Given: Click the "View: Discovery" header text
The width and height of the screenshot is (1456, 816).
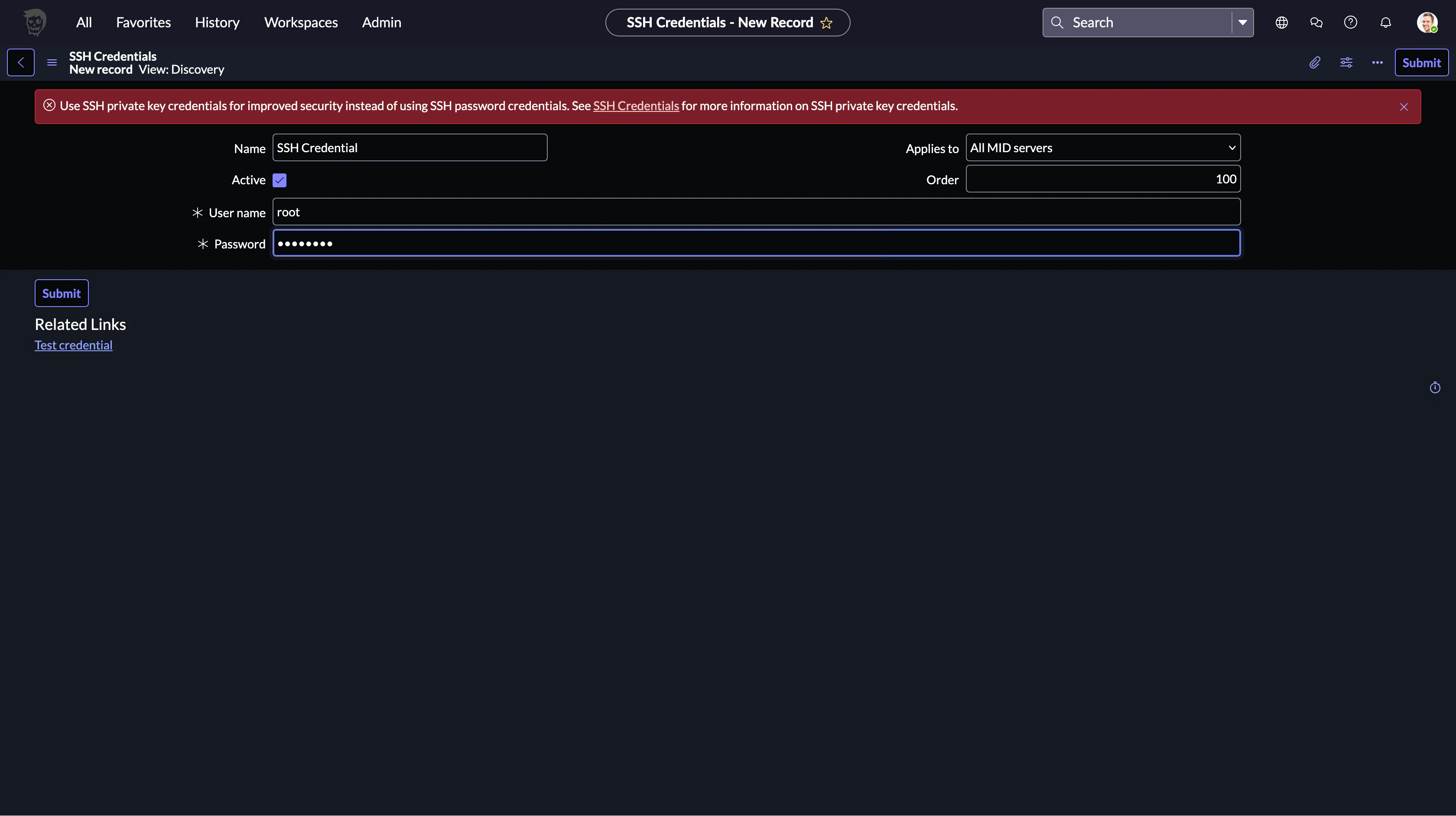Looking at the screenshot, I should 182,69.
